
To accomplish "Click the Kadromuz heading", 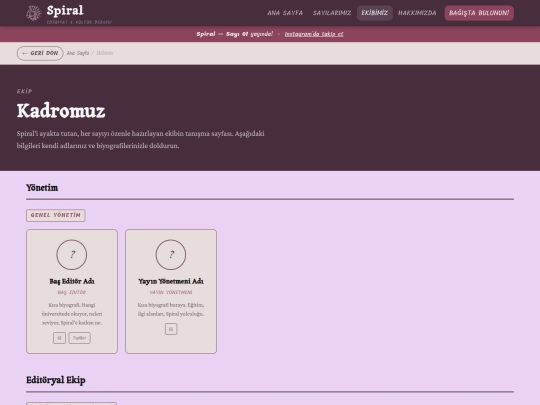I will (x=61, y=111).
